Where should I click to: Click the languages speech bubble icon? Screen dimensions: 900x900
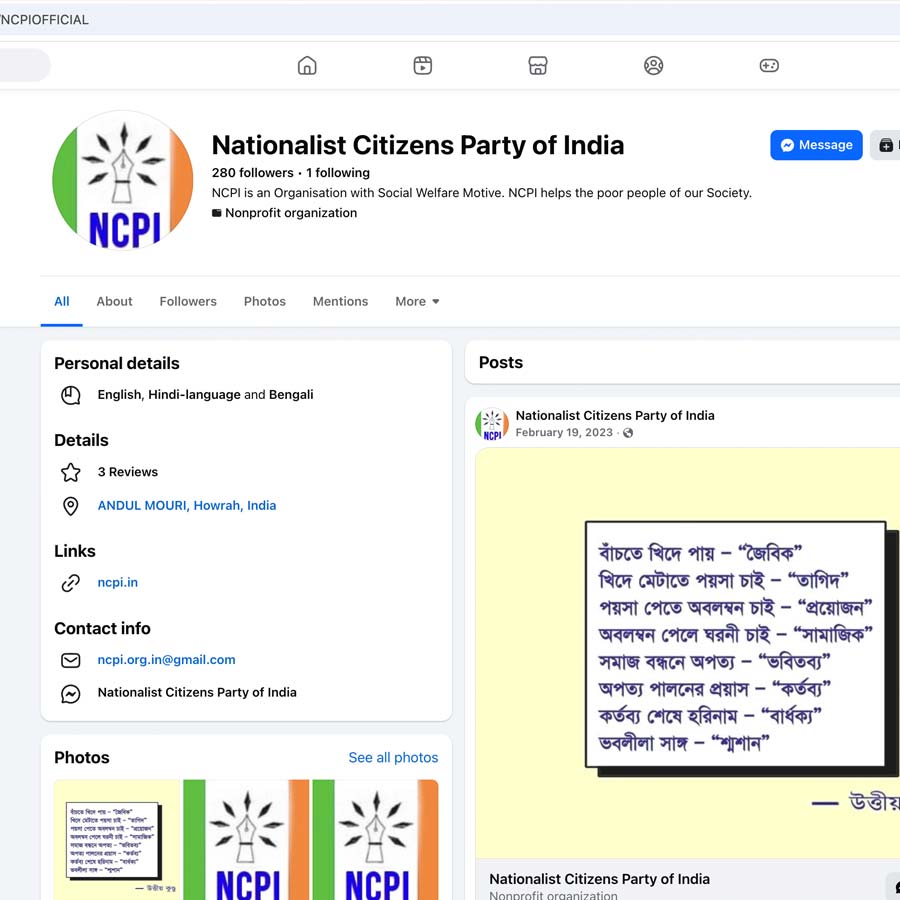[x=71, y=395]
